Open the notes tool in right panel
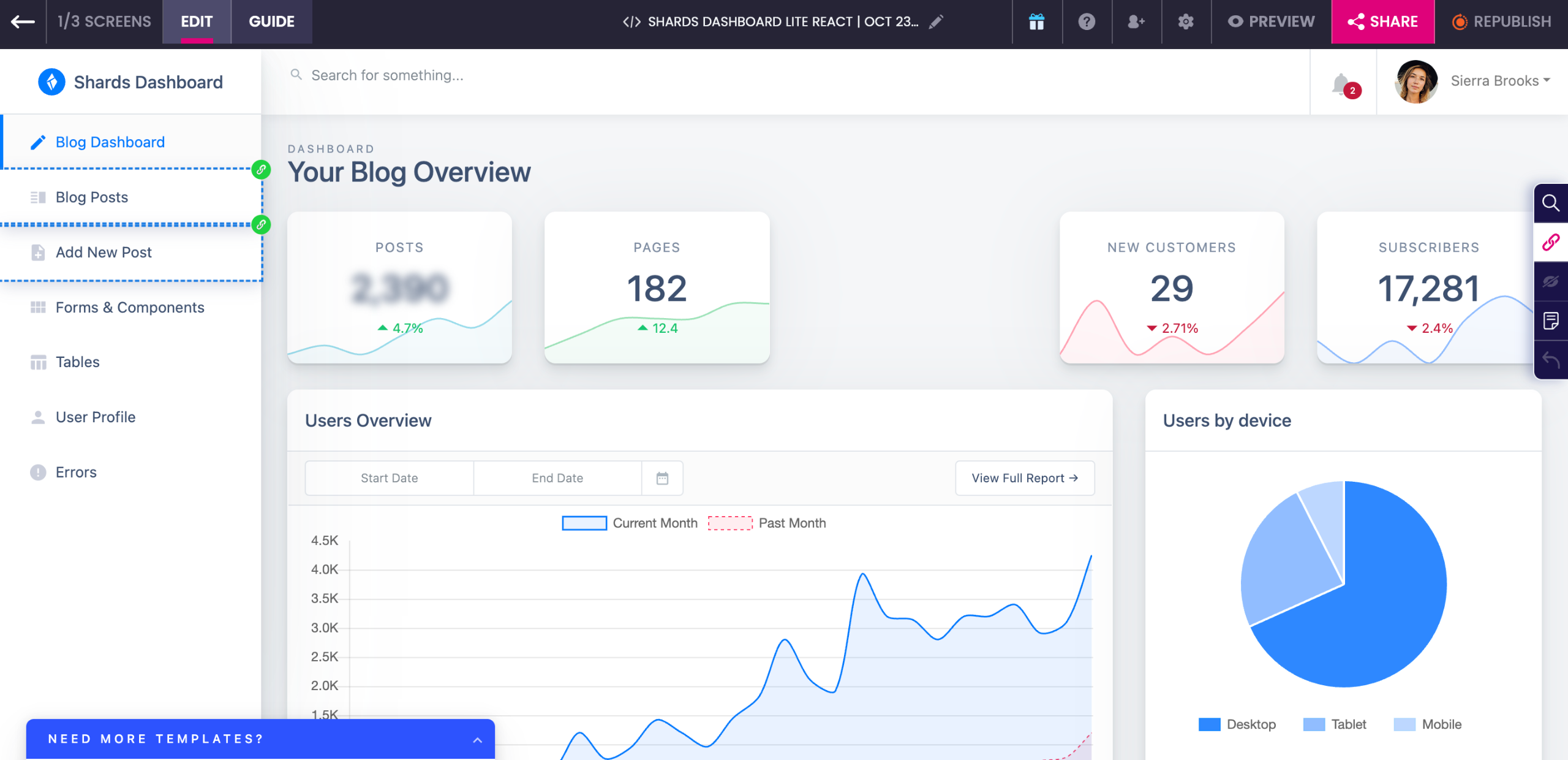 point(1550,321)
